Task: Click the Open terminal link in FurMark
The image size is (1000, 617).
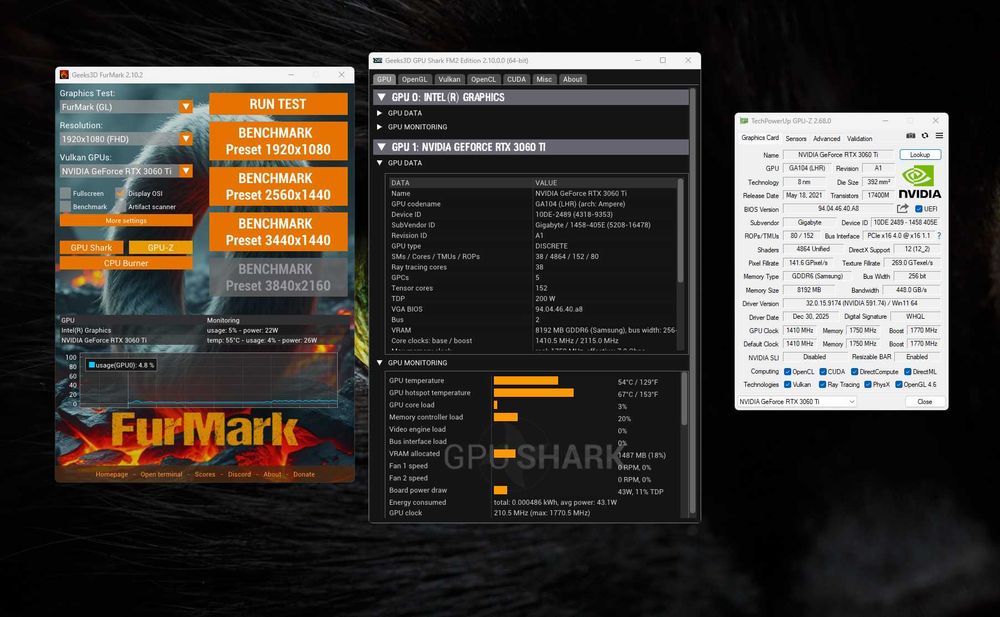Action: (x=161, y=474)
